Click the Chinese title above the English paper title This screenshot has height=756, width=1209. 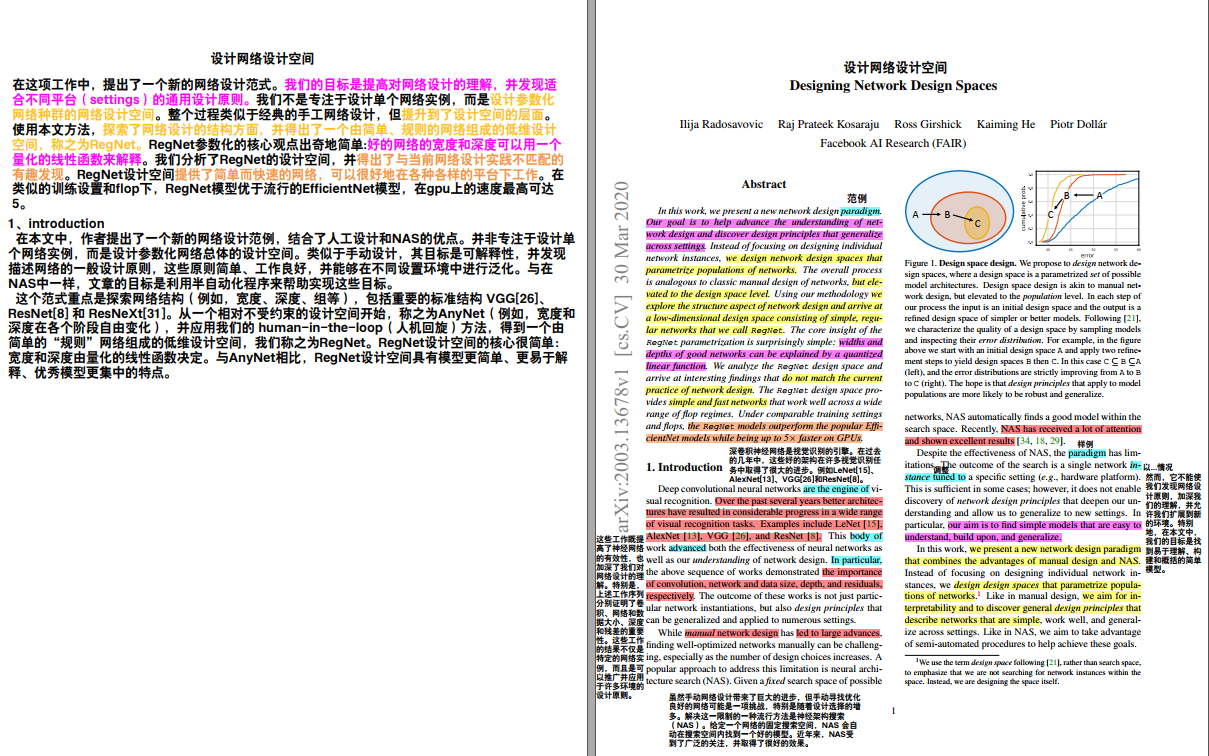pyautogui.click(x=895, y=68)
